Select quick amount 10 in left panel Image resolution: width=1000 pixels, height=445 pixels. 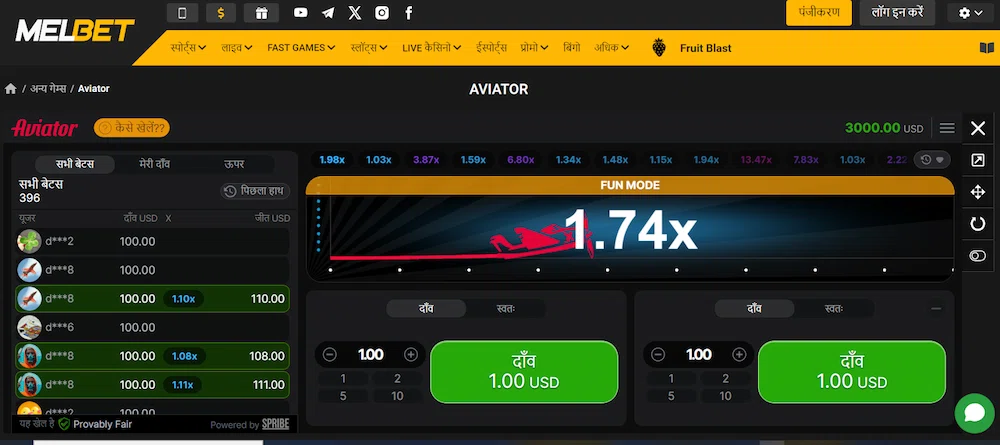(x=397, y=396)
